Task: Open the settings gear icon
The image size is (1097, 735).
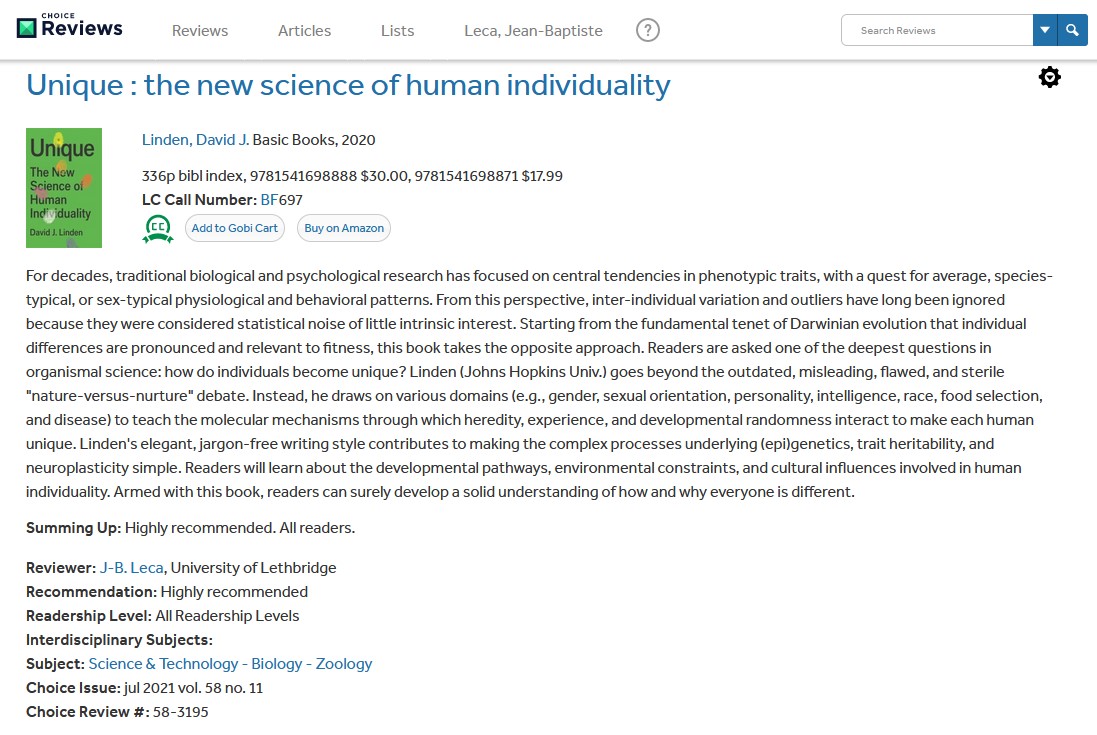Action: pyautogui.click(x=1049, y=77)
